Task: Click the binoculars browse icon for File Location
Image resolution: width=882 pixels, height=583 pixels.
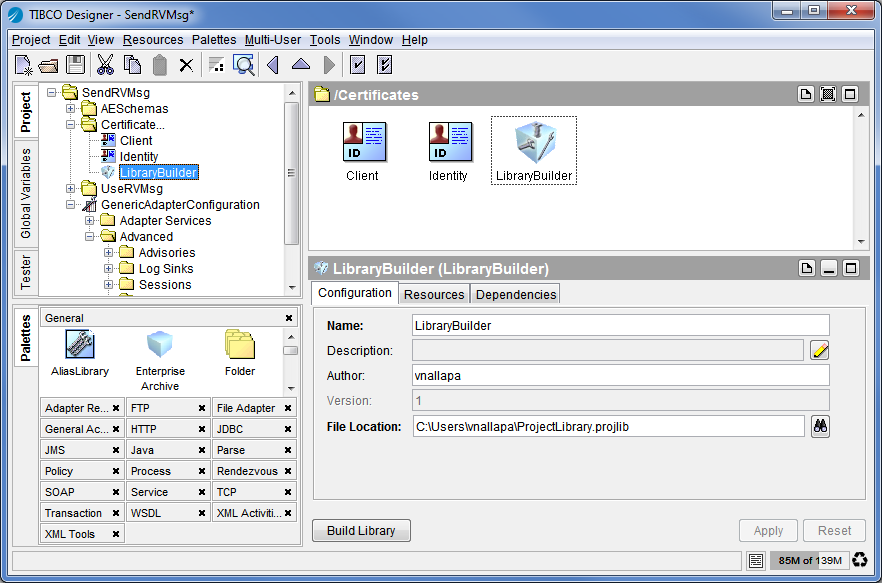Action: point(820,426)
